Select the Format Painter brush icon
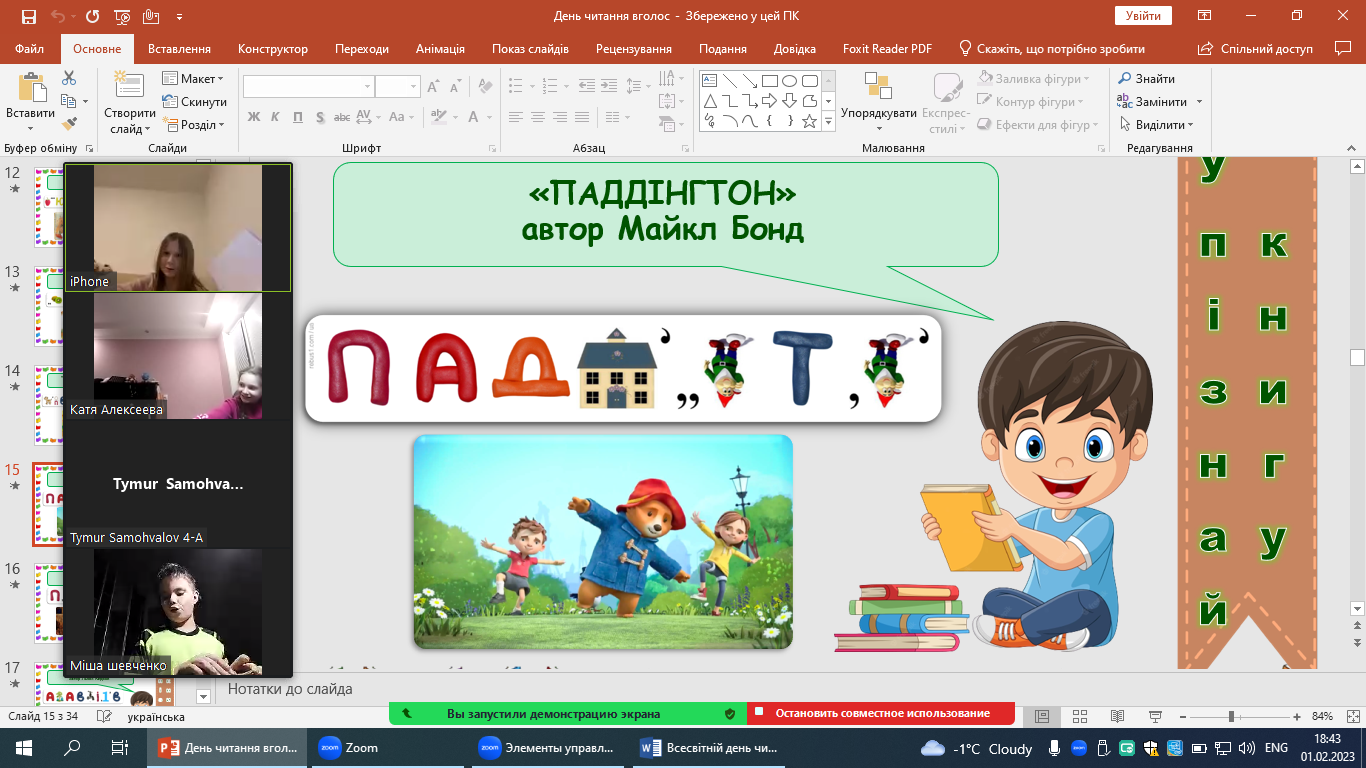This screenshot has height=768, width=1366. [69, 124]
